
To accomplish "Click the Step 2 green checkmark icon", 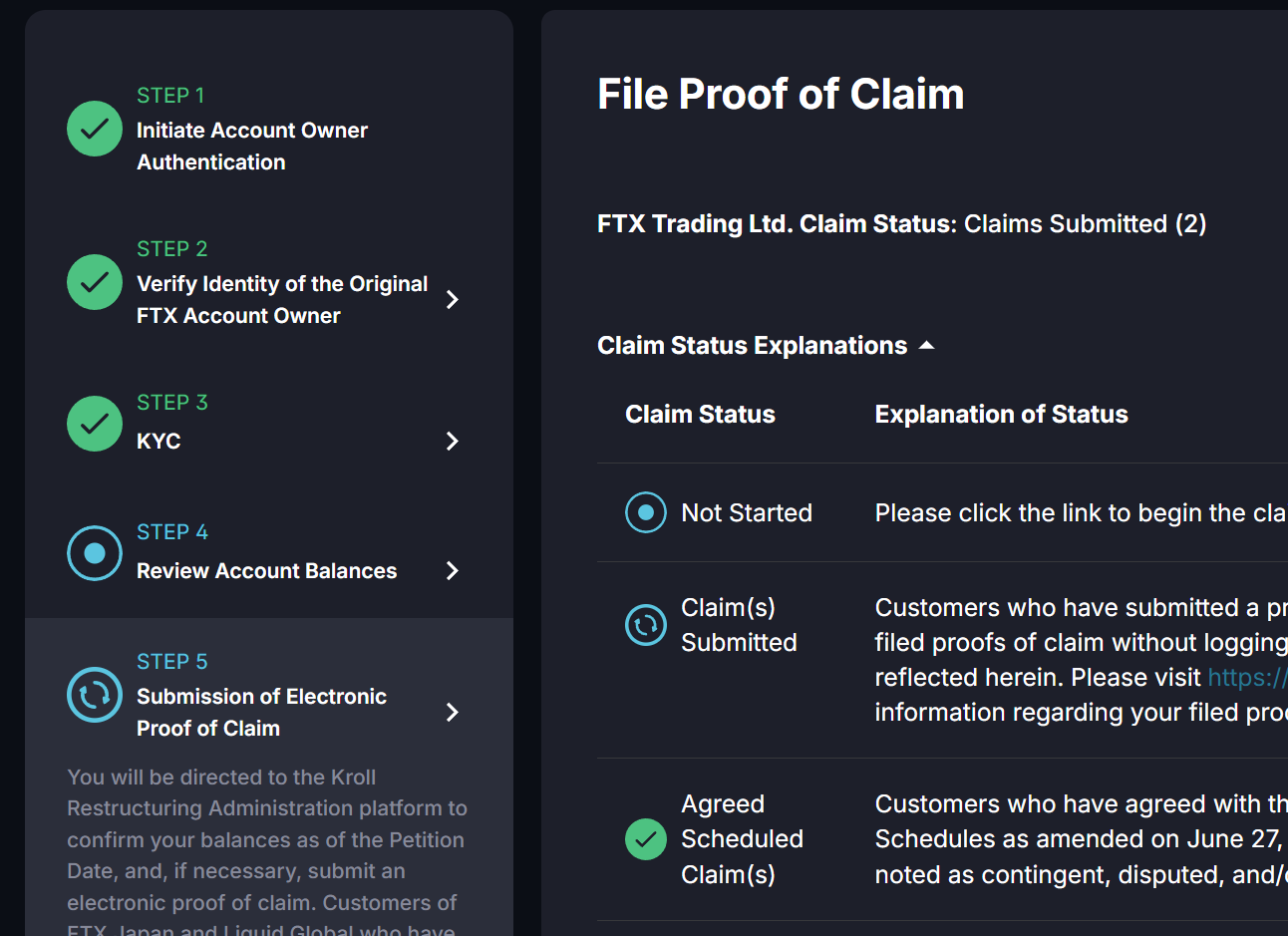I will pyautogui.click(x=95, y=282).
